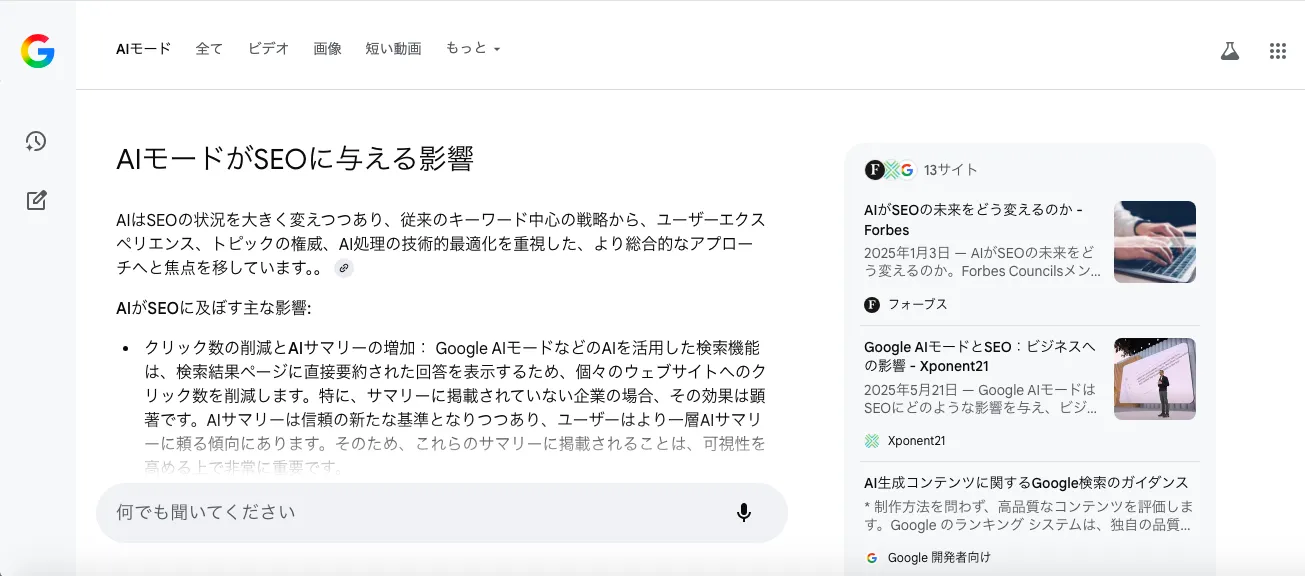Viewport: 1305px width, 576px height.
Task: Click the 13サイト sources label
Action: [951, 170]
